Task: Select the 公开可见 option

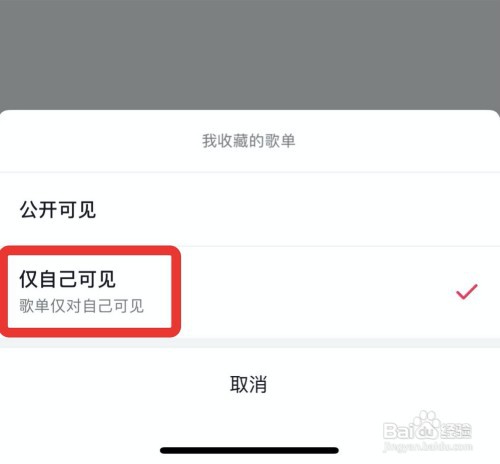Action: 250,209
